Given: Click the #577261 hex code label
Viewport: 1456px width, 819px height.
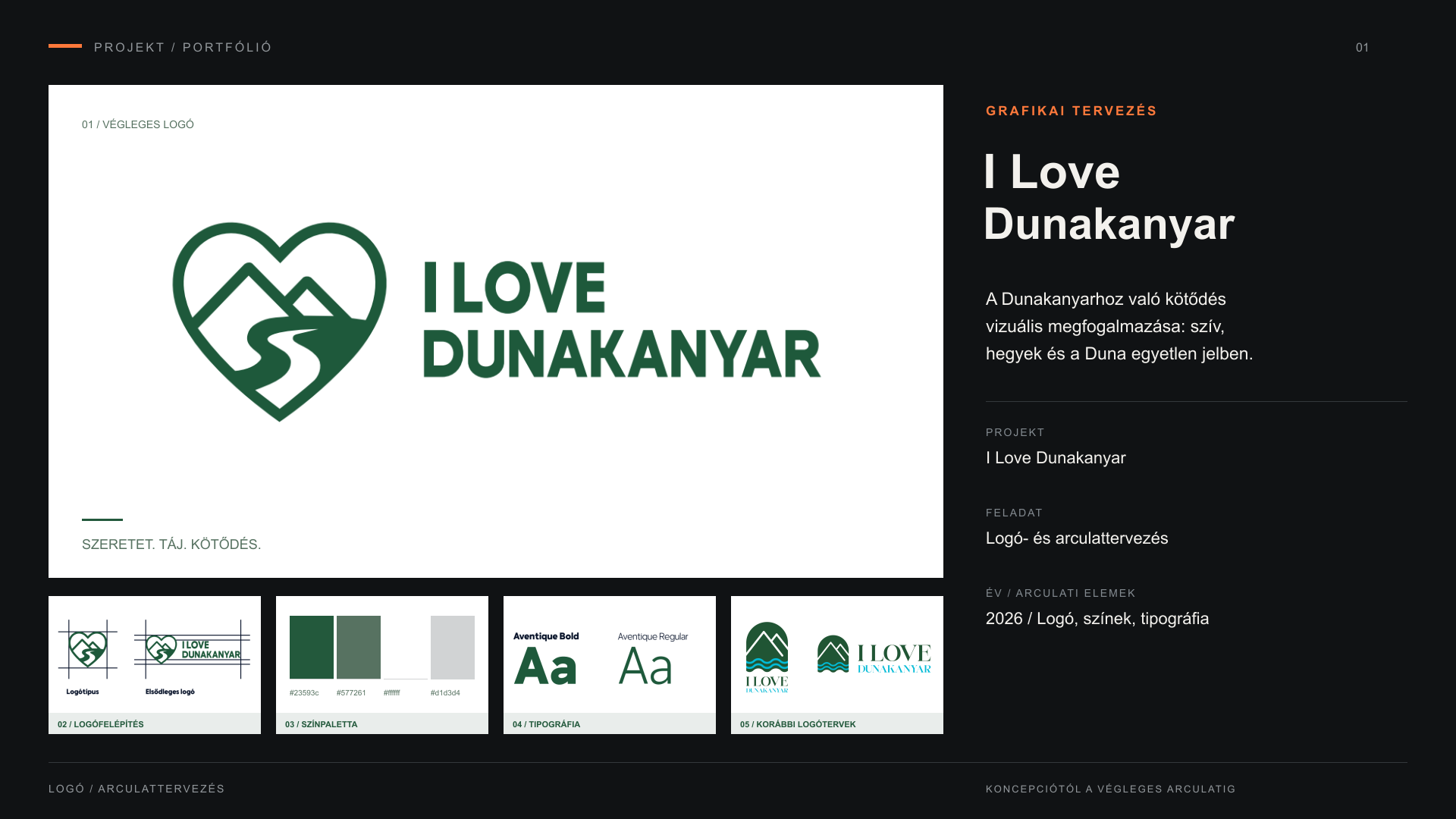Looking at the screenshot, I should [x=351, y=693].
